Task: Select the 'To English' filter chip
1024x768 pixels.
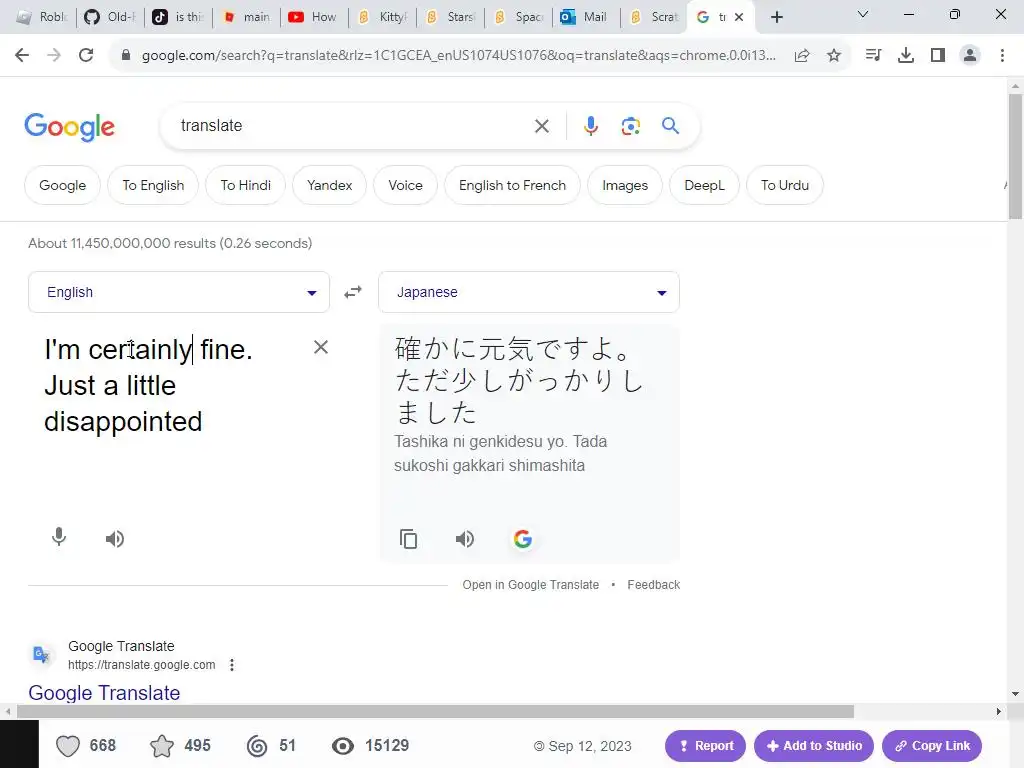Action: pos(153,185)
